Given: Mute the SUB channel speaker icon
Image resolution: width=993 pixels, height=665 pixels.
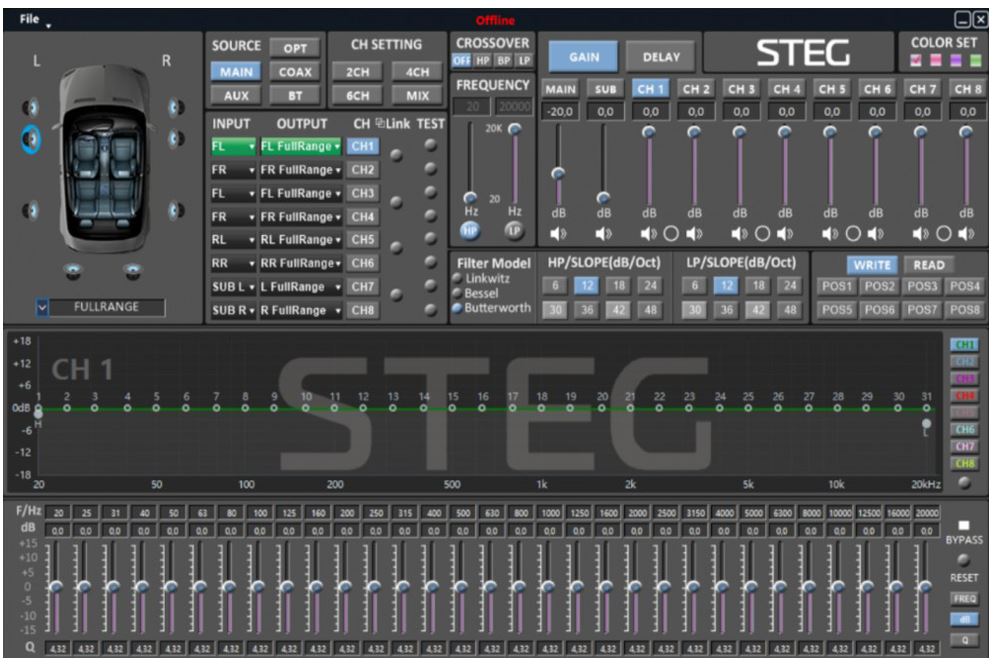Looking at the screenshot, I should (x=604, y=234).
